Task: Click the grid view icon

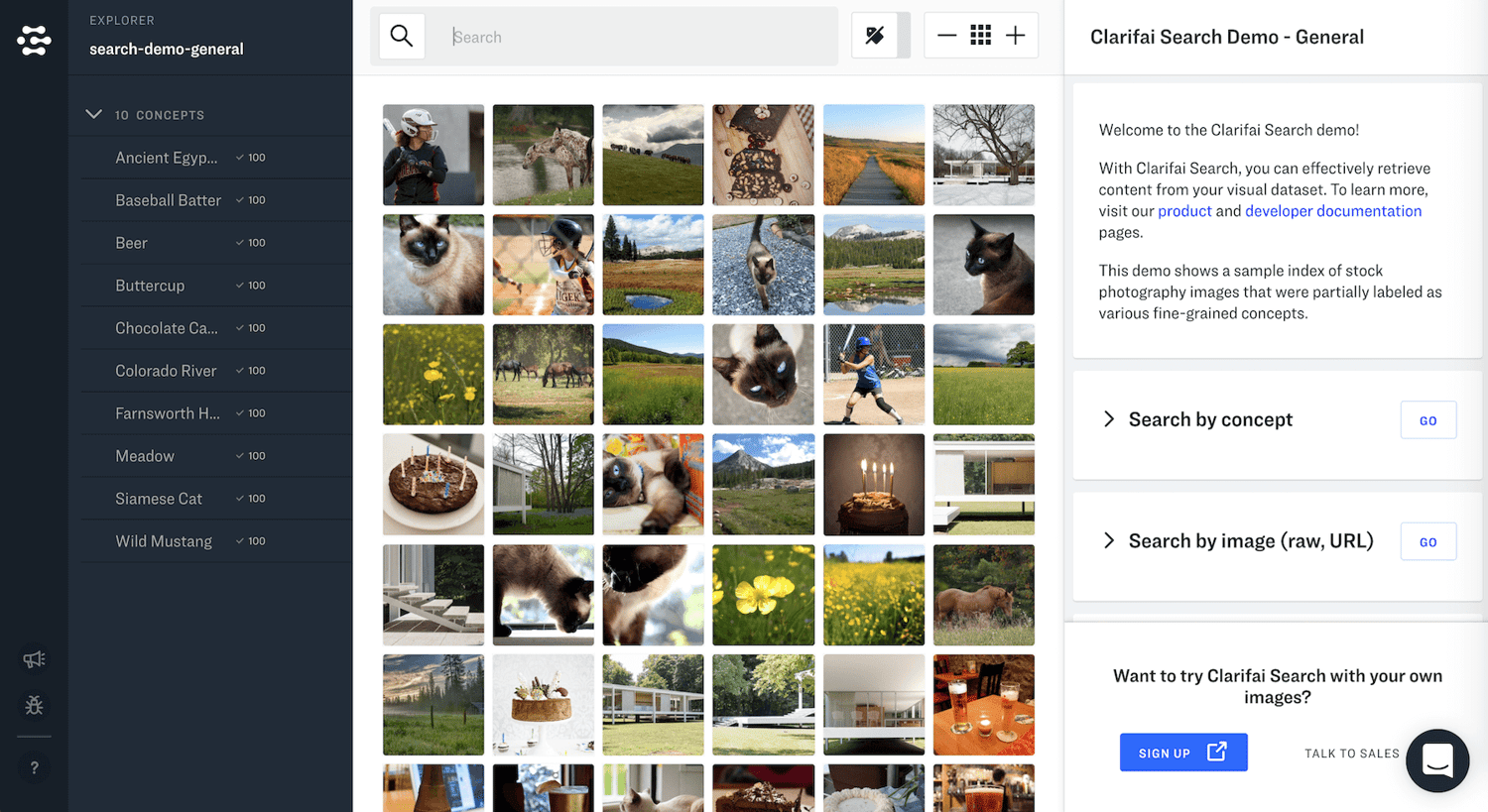Action: (x=981, y=36)
